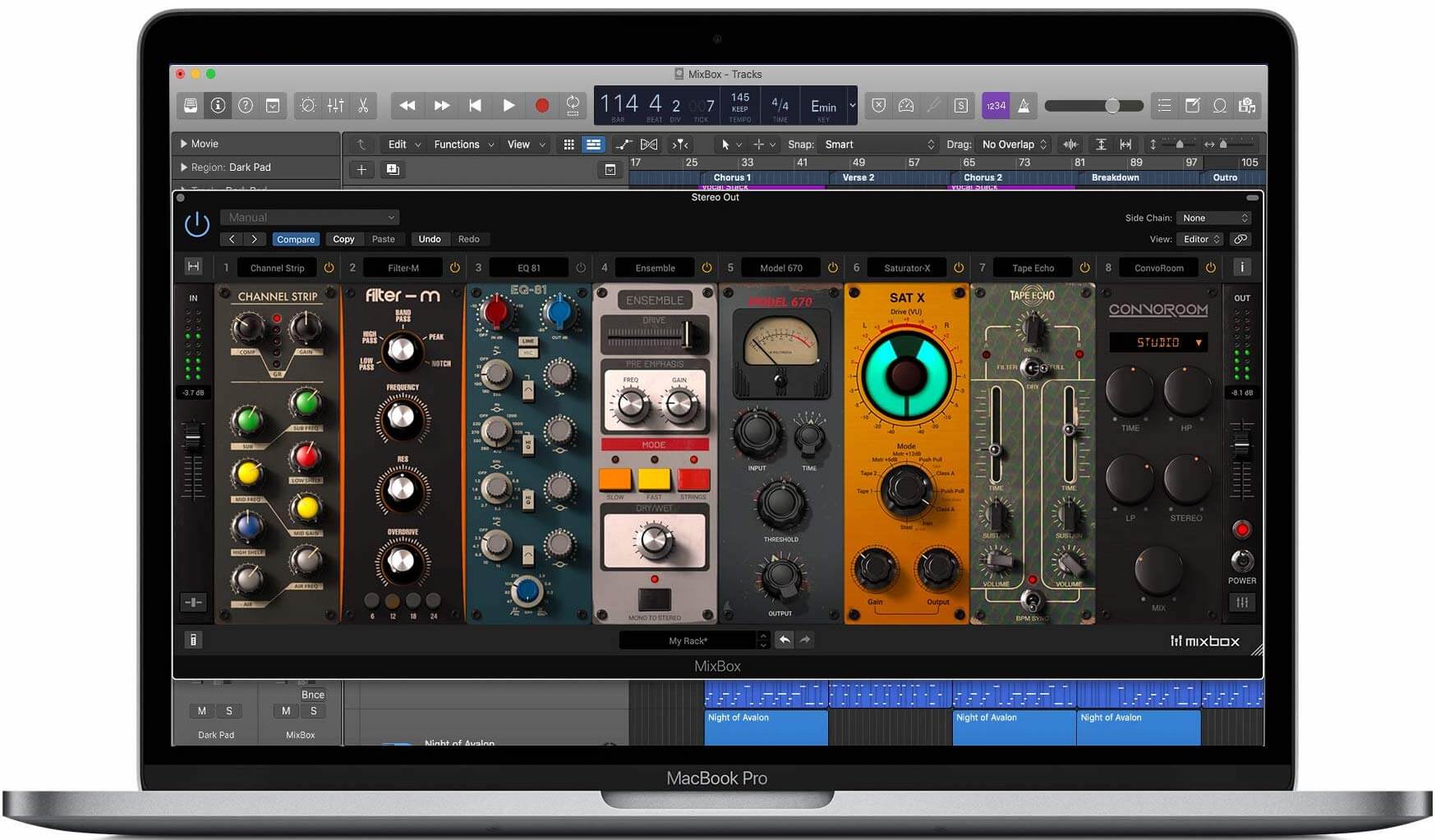The image size is (1436, 840).
Task: Click the add track plus button
Action: (x=361, y=169)
